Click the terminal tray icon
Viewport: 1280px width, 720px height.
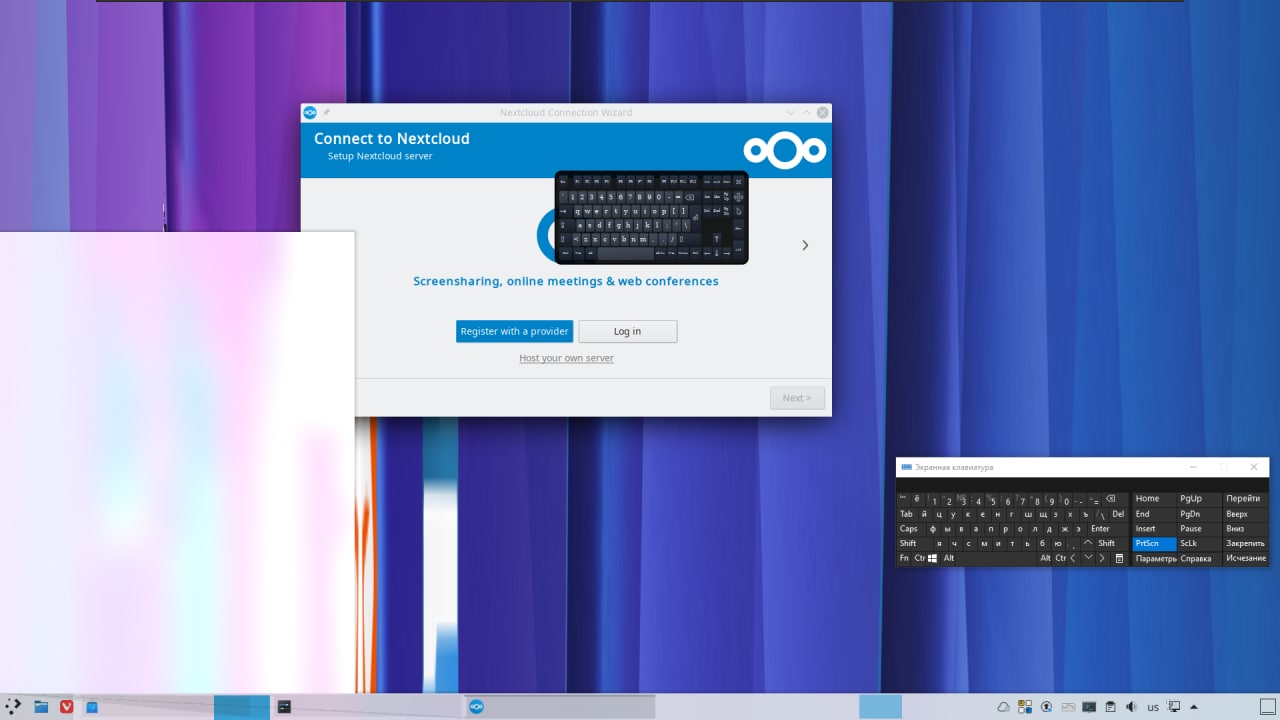(x=1089, y=707)
